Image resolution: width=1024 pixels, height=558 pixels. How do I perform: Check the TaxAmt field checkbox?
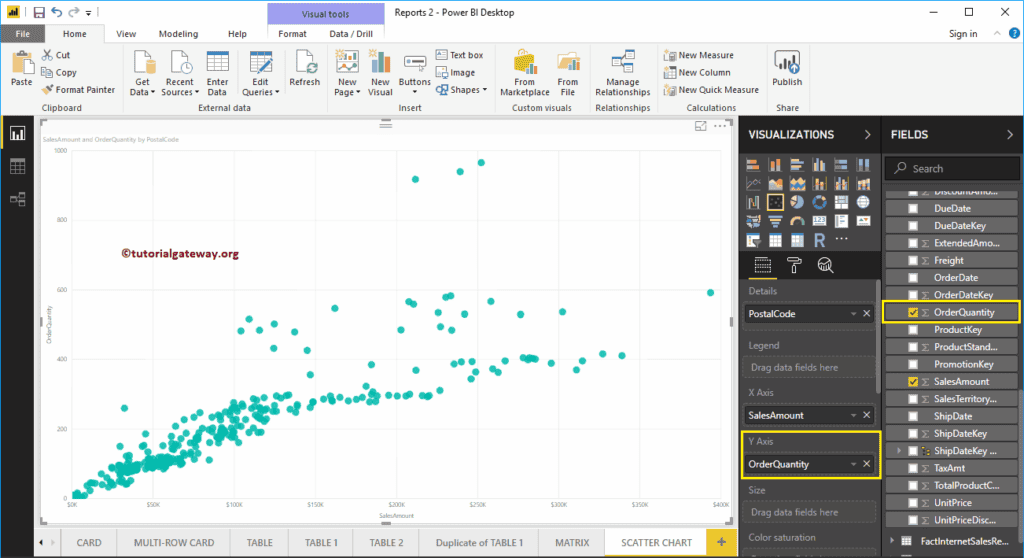click(913, 468)
